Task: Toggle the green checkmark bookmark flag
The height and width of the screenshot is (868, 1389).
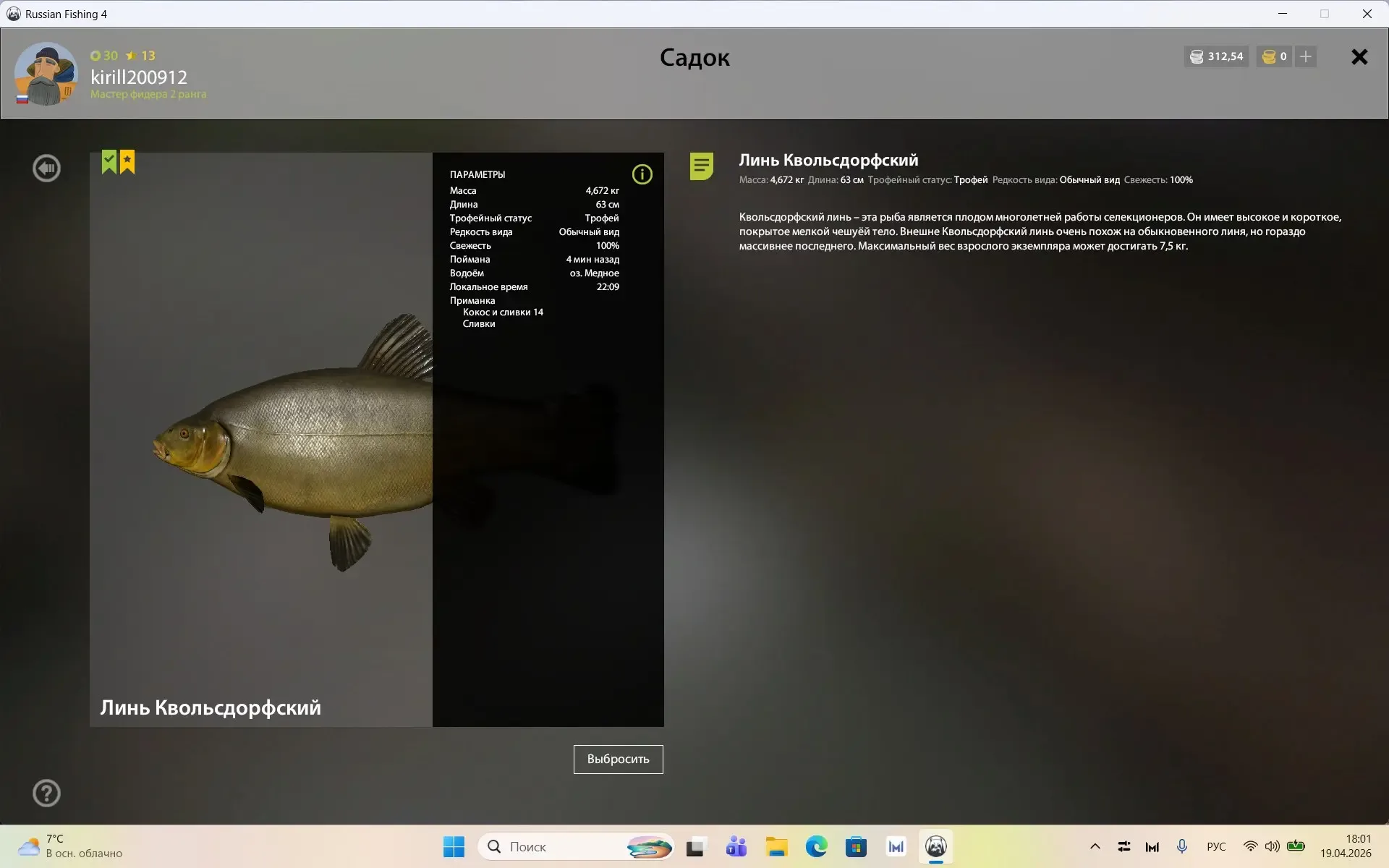Action: [109, 161]
